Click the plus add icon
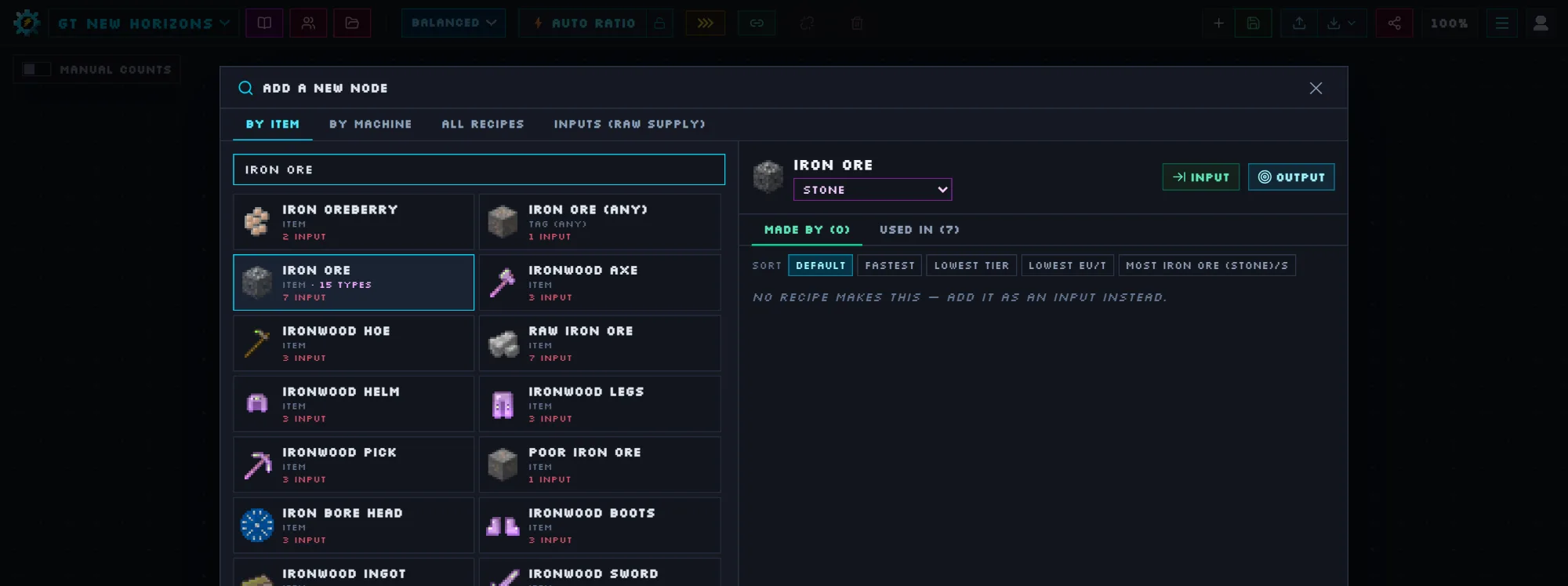The image size is (1568, 586). pyautogui.click(x=1218, y=23)
